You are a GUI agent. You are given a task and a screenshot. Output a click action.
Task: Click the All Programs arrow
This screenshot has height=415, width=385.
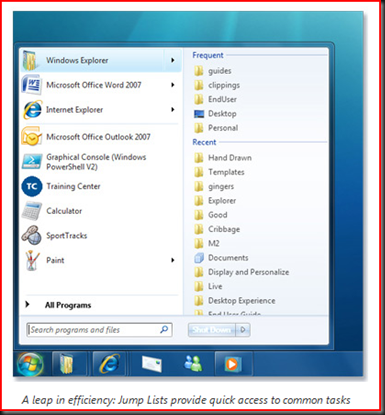click(28, 304)
